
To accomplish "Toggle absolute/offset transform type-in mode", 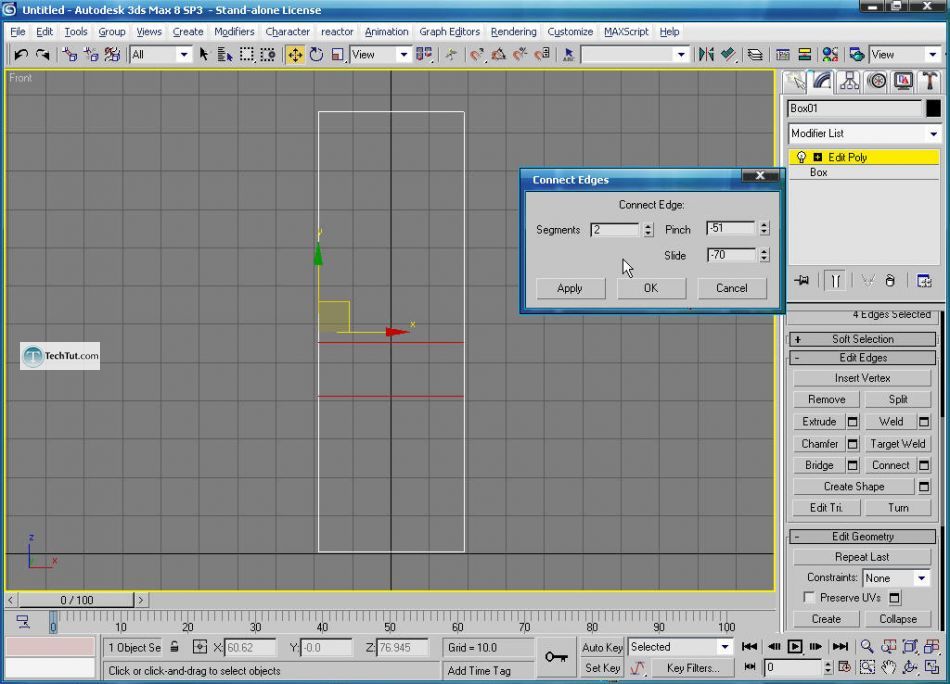I will (200, 647).
